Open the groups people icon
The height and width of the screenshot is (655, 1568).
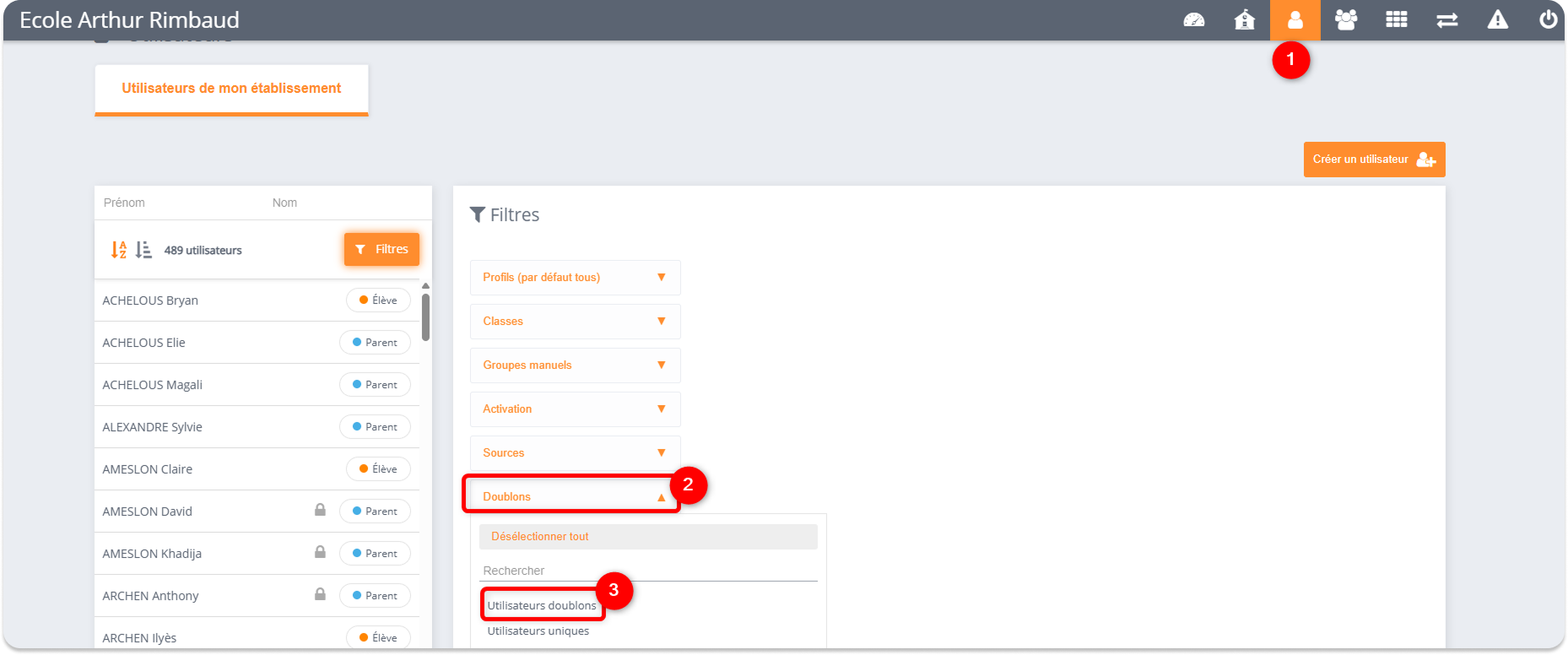pos(1346,19)
